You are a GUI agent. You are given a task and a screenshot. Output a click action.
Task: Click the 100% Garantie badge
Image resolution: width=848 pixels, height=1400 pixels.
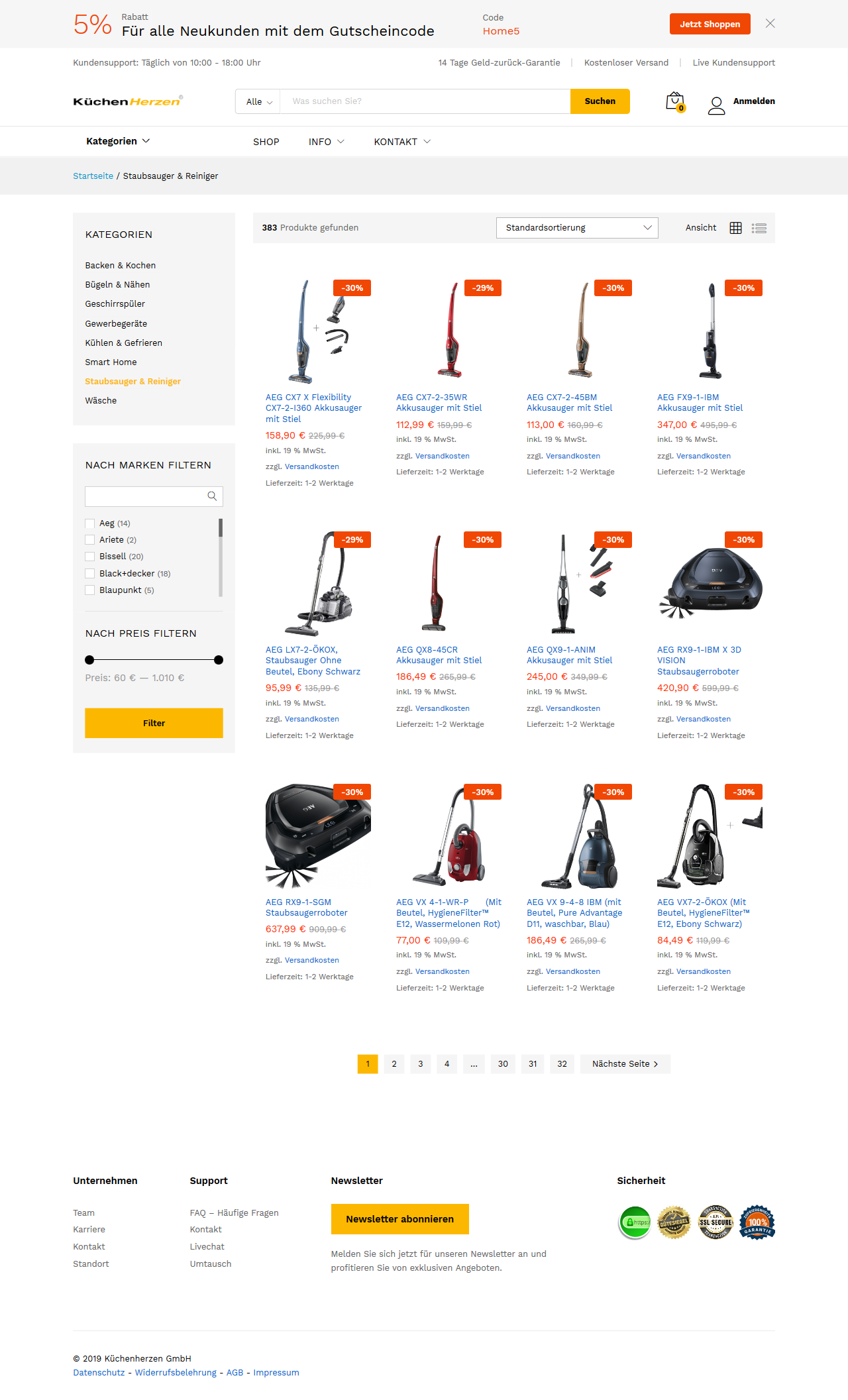tap(757, 1222)
